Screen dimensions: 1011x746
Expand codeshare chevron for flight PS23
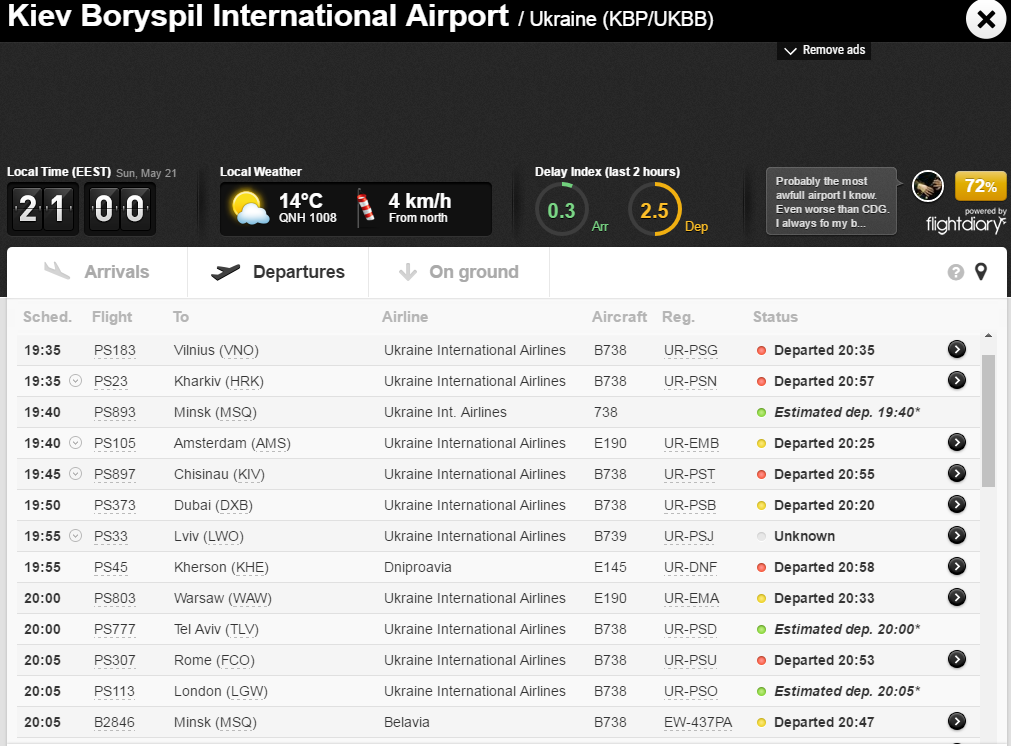point(76,381)
